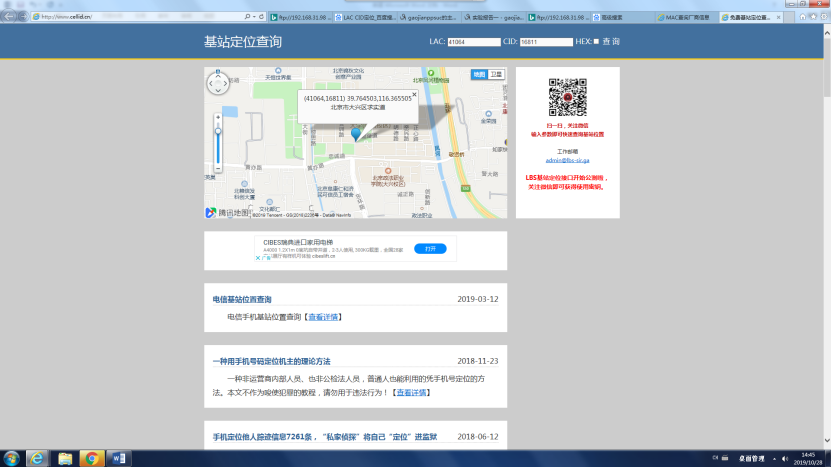
Task: Show hidden tray icons arrow
Action: (x=774, y=459)
